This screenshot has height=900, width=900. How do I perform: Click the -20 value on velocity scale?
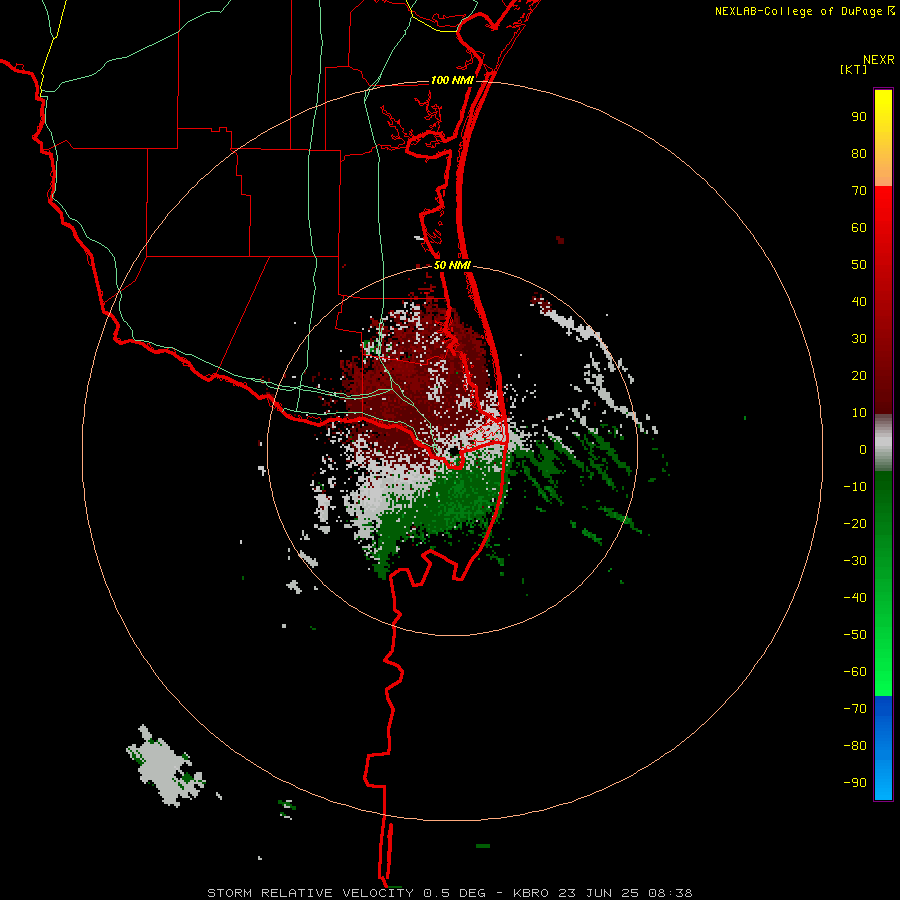855,524
